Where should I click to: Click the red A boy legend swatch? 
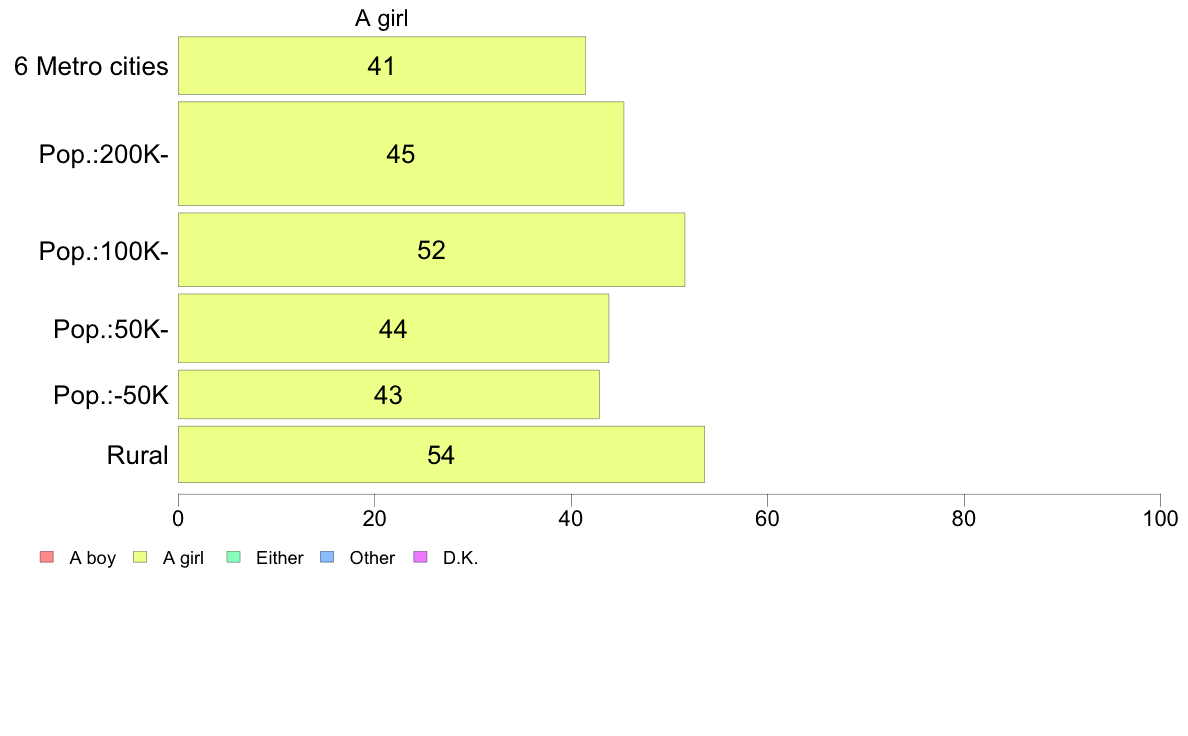pyautogui.click(x=47, y=557)
